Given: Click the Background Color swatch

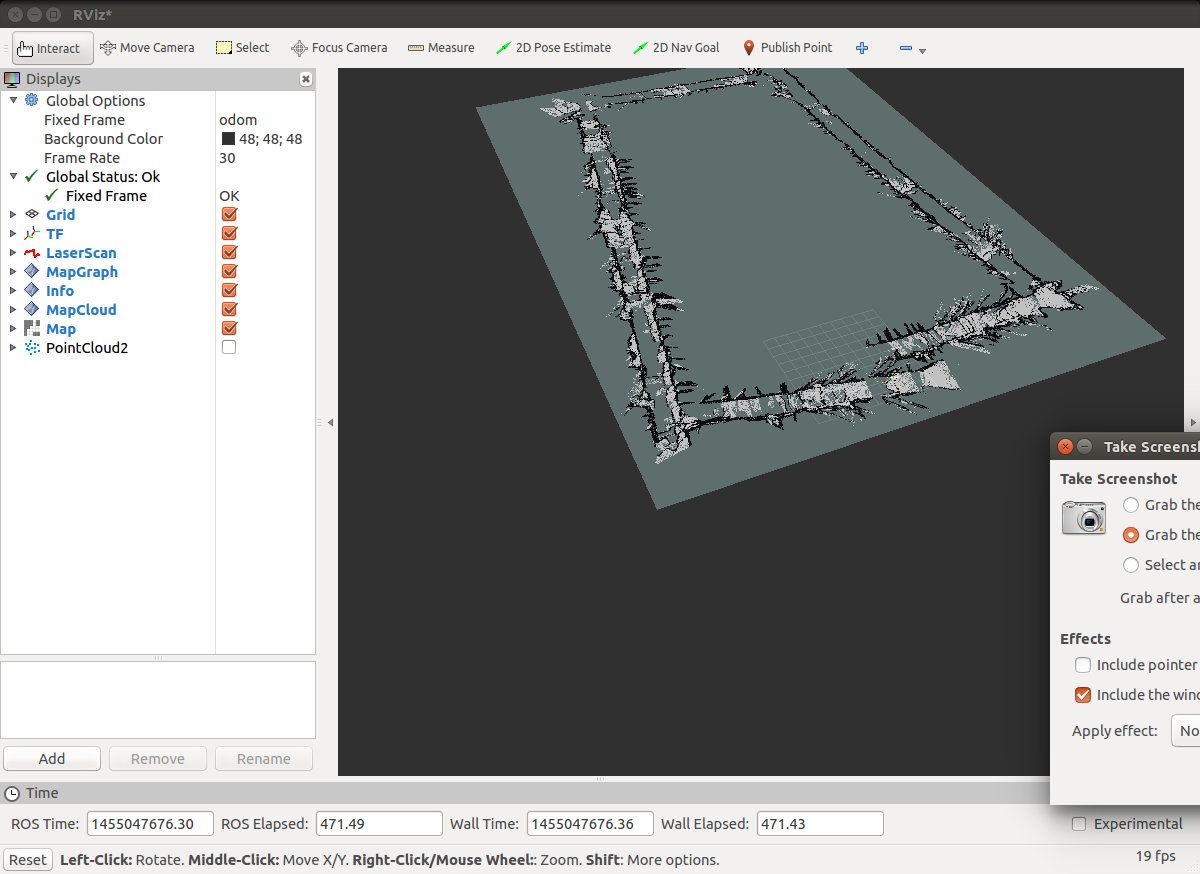Looking at the screenshot, I should (x=228, y=139).
